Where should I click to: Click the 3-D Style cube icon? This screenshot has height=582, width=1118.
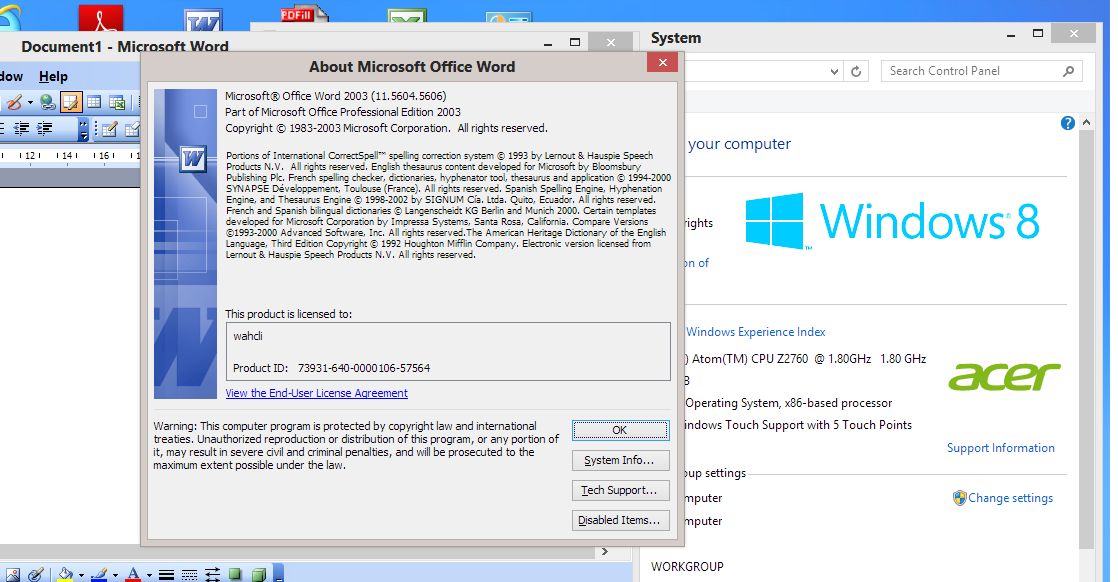pos(258,574)
